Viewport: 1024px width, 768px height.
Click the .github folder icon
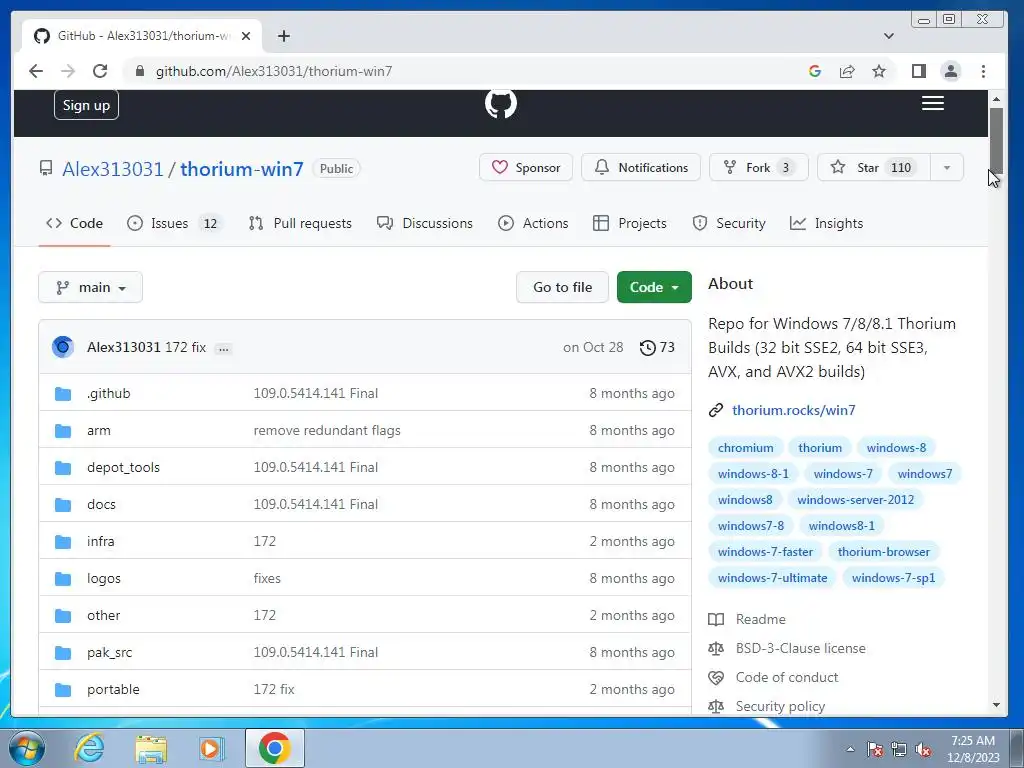pos(63,394)
